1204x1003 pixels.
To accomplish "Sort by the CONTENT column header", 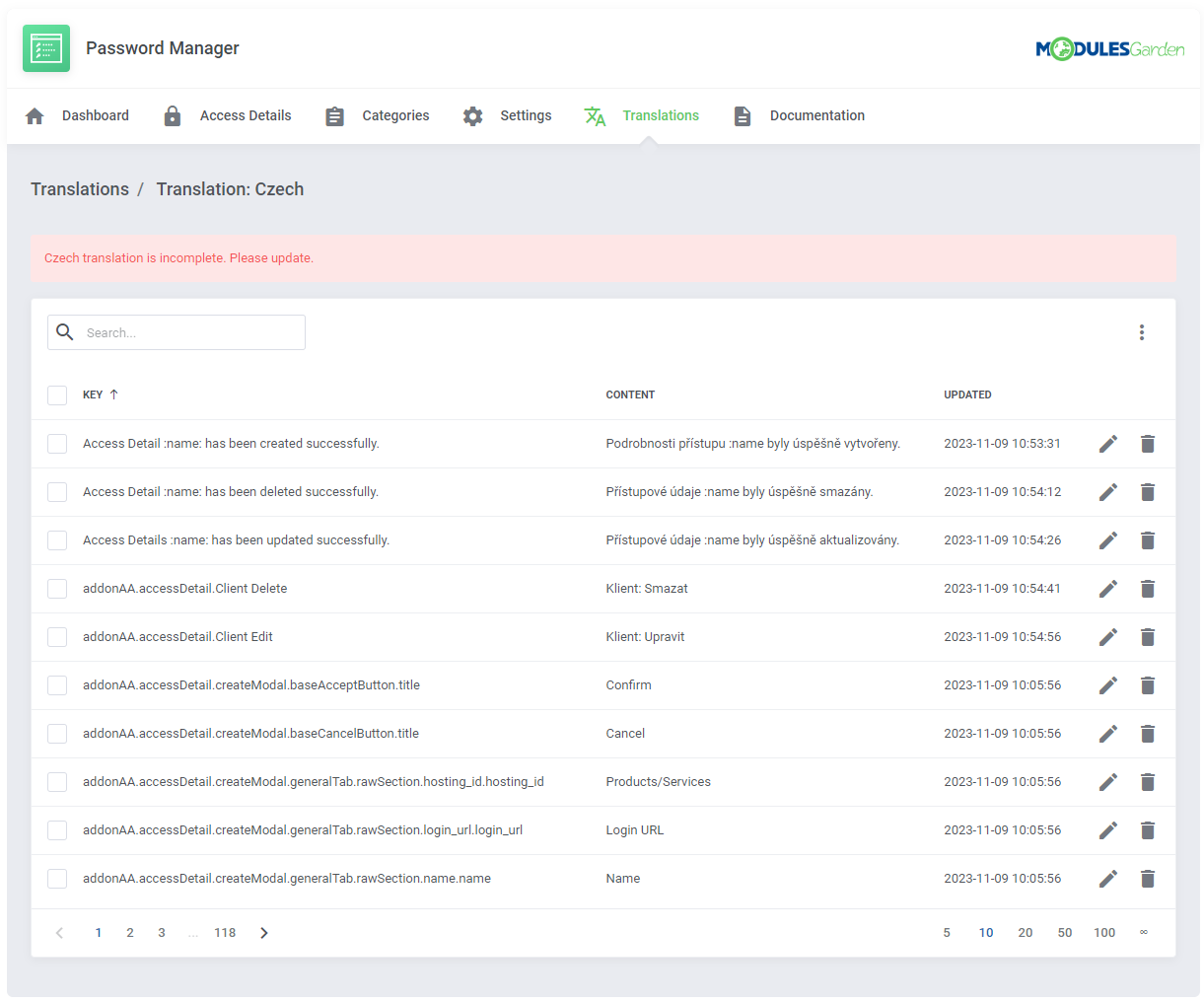I will click(x=630, y=394).
